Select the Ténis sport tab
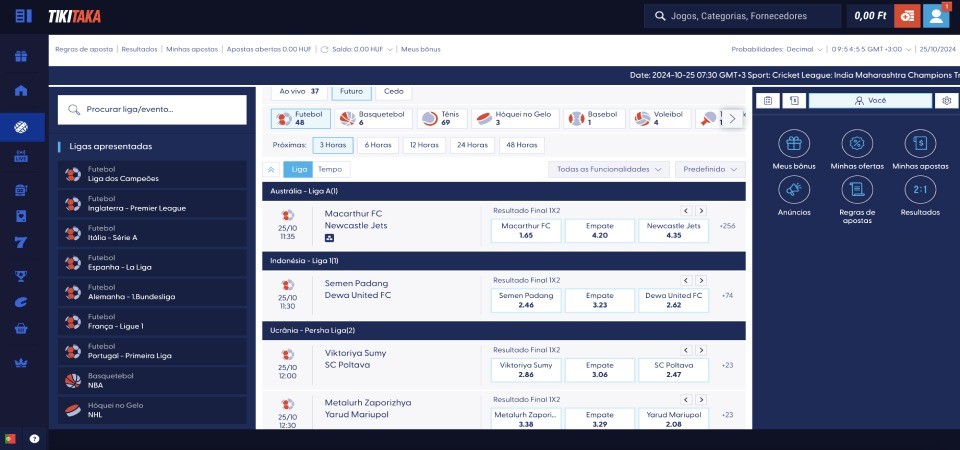The image size is (960, 450). click(x=443, y=119)
